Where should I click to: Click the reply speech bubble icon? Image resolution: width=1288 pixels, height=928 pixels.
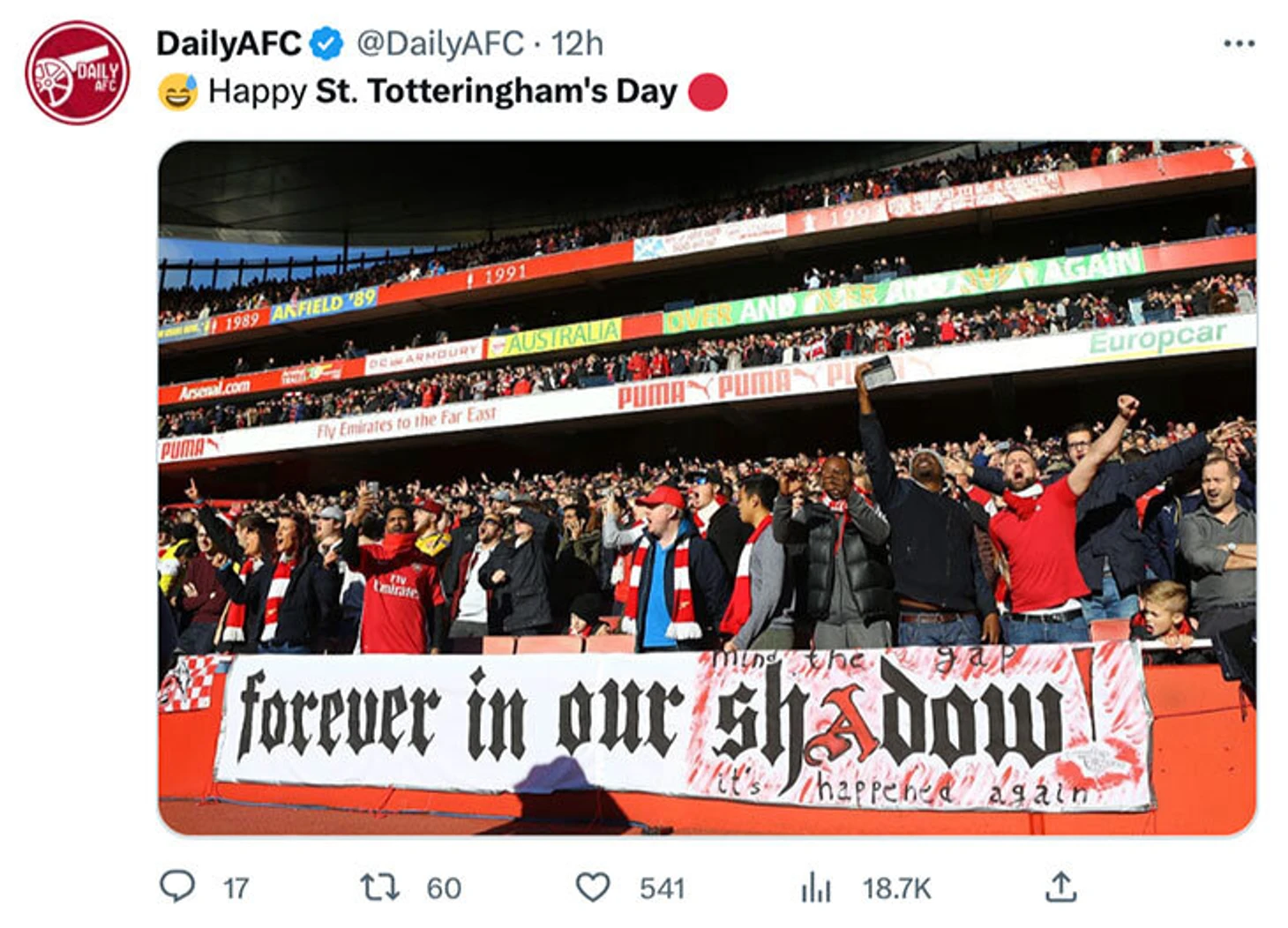(177, 887)
